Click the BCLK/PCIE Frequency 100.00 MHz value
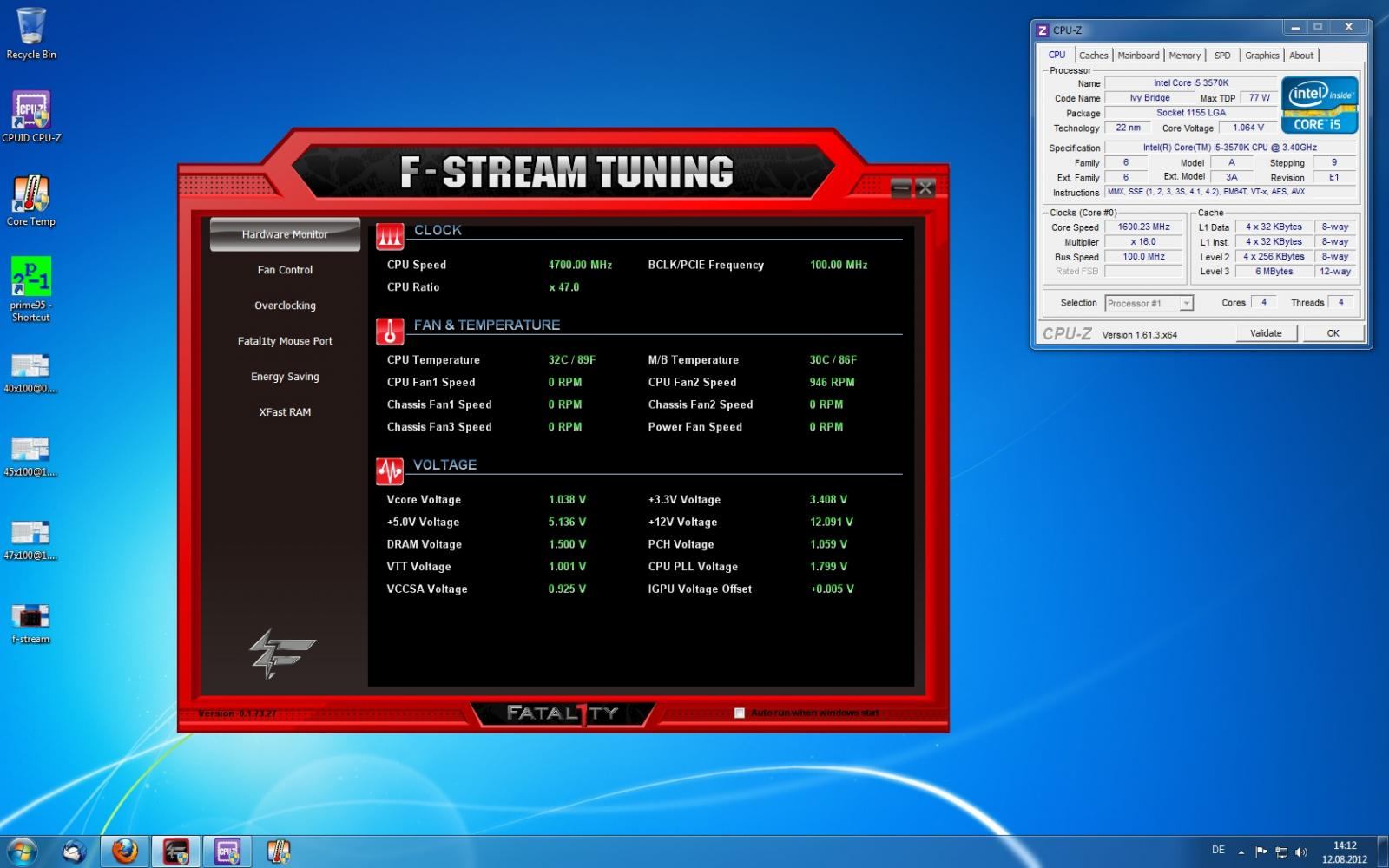Screen dimensions: 1389x868 (x=839, y=265)
